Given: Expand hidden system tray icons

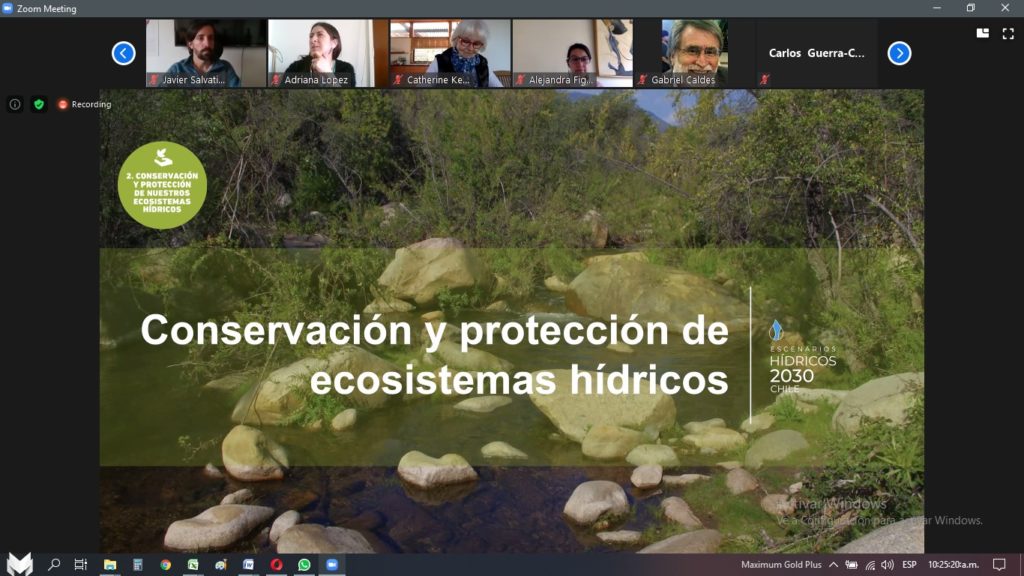Looking at the screenshot, I should click(834, 565).
